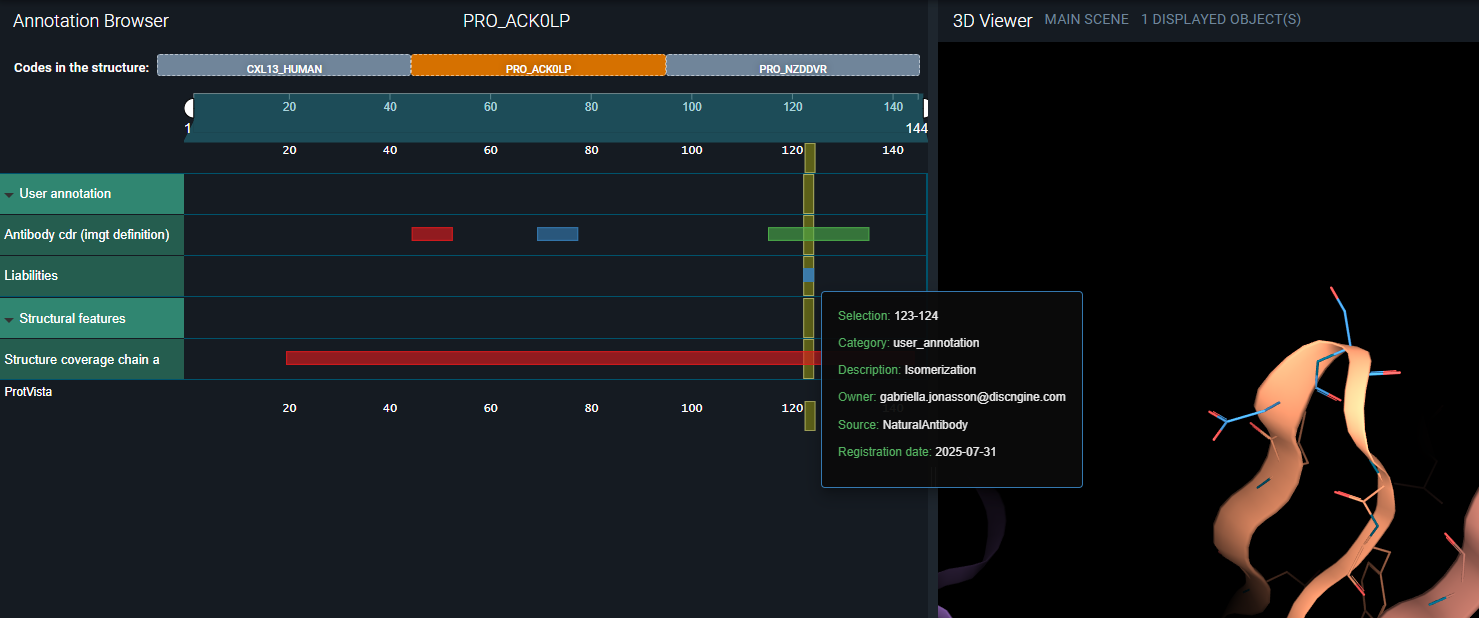Click the red Structure coverage chain a bar
The height and width of the screenshot is (618, 1479).
coord(540,358)
